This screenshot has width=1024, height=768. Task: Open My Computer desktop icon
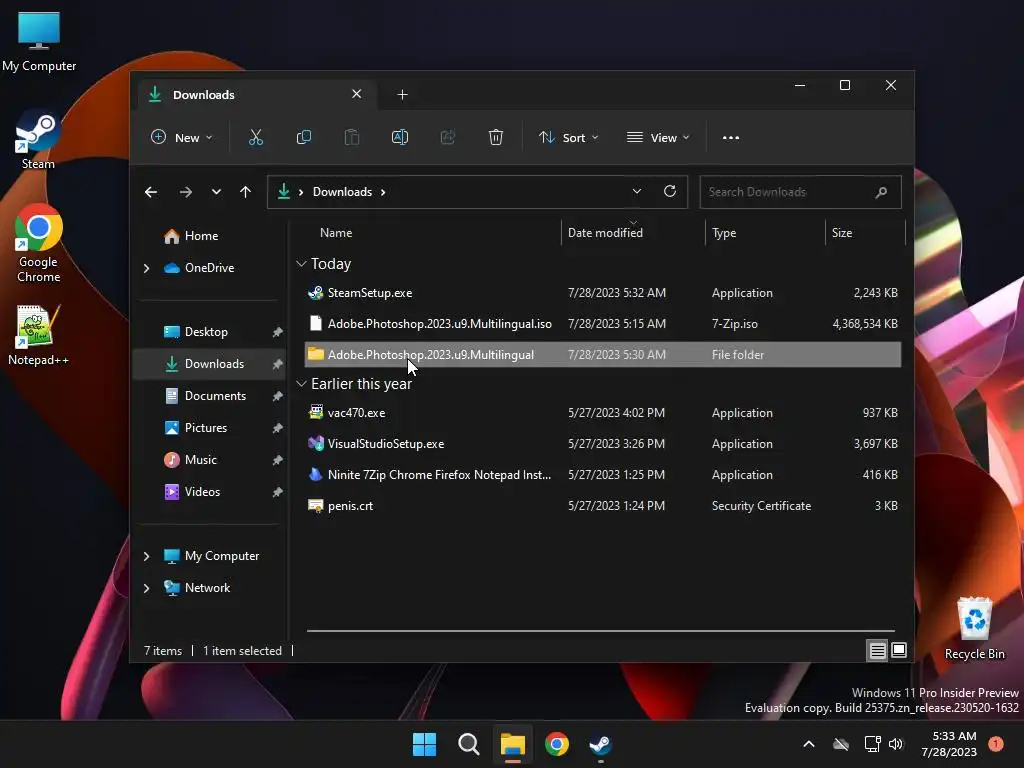tap(39, 42)
